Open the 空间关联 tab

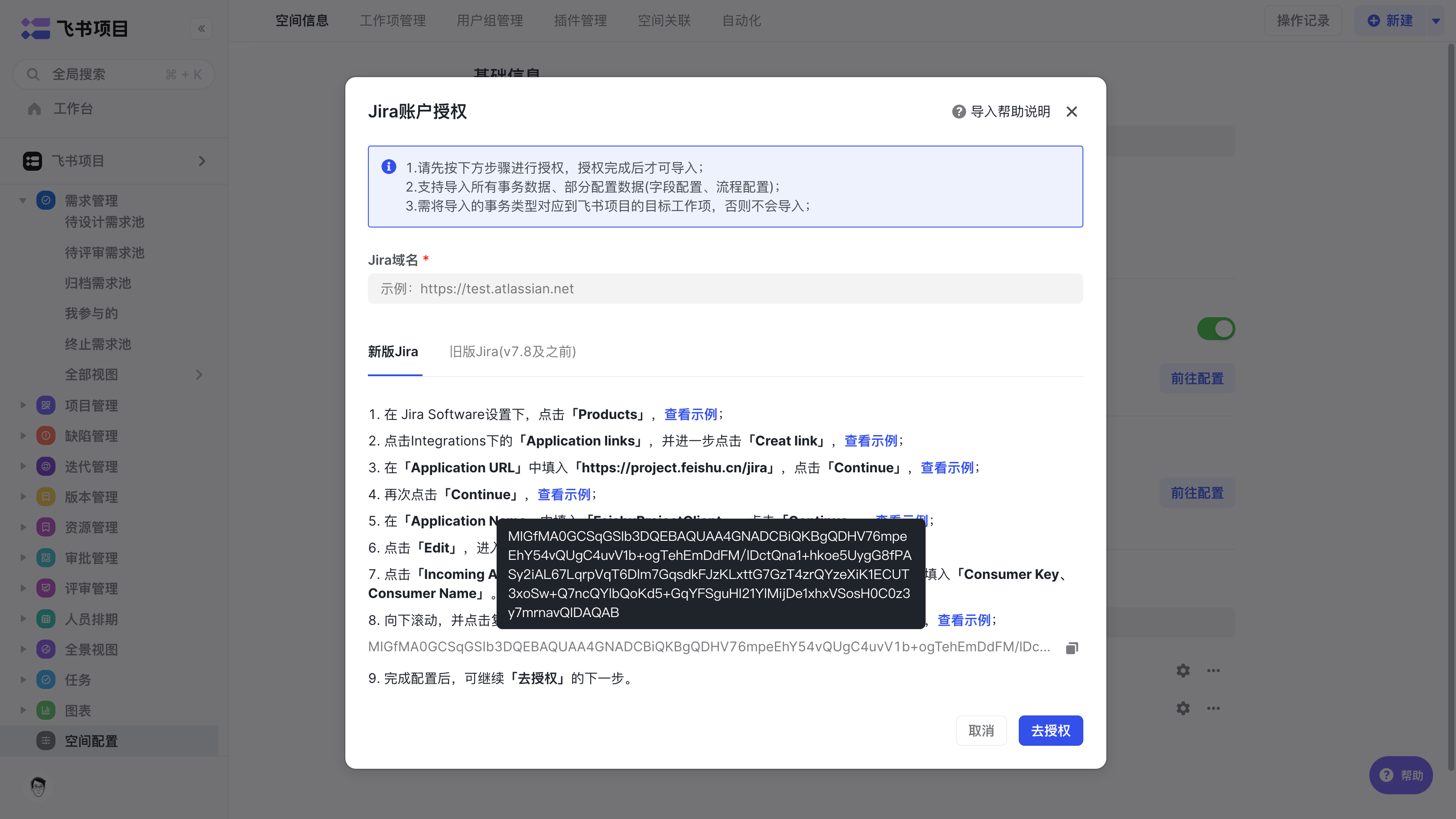click(665, 21)
